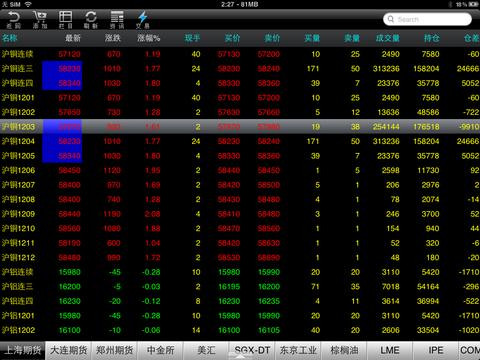Open the 棕榈油 tab
Viewport: 481px width, 360px height.
tap(344, 350)
